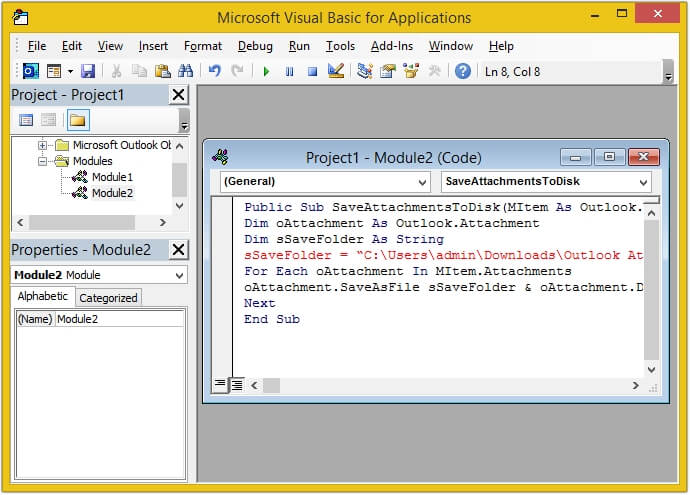
Task: Maximize the Module2 code window
Action: (x=609, y=157)
